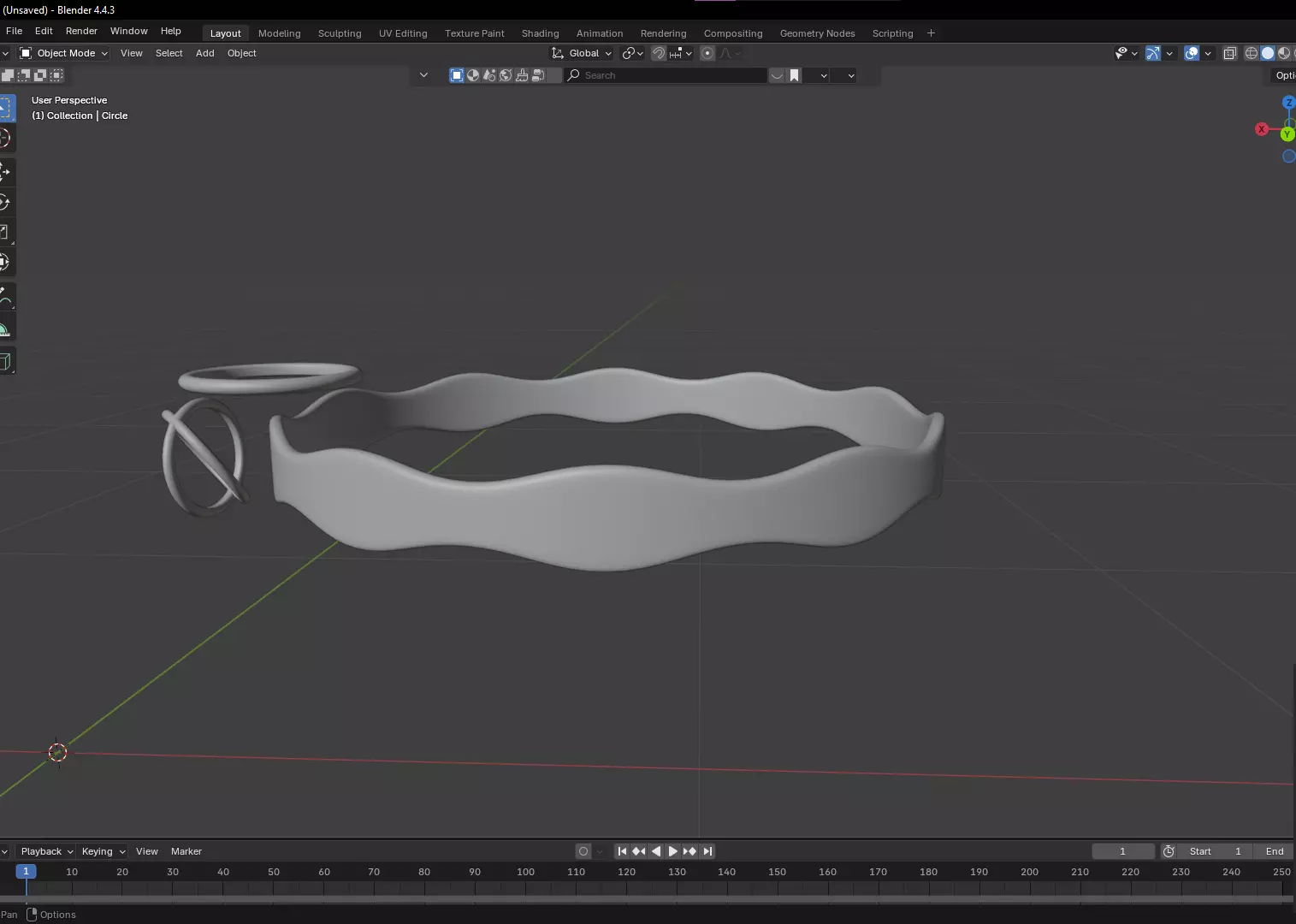The width and height of the screenshot is (1296, 924).
Task: Click the render layers filter icon
Action: pyautogui.click(x=538, y=75)
